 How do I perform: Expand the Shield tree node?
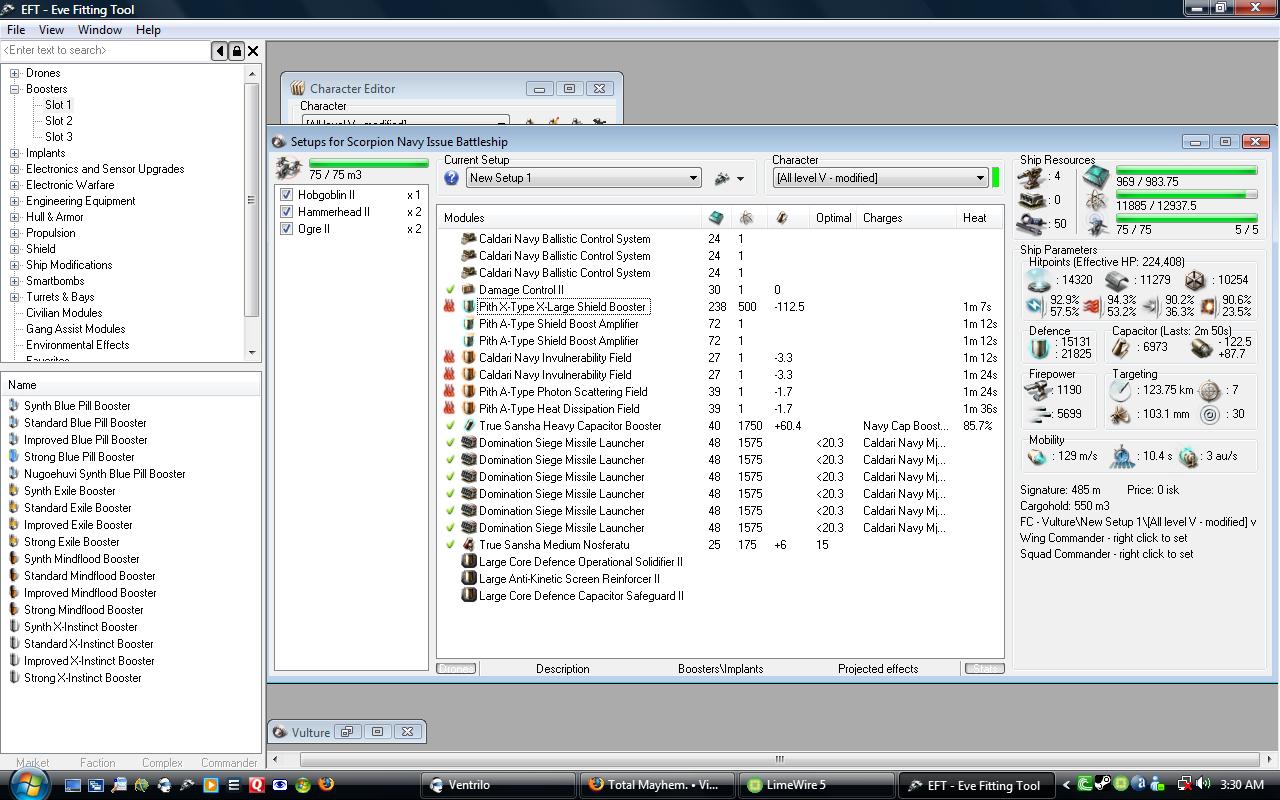pos(15,249)
